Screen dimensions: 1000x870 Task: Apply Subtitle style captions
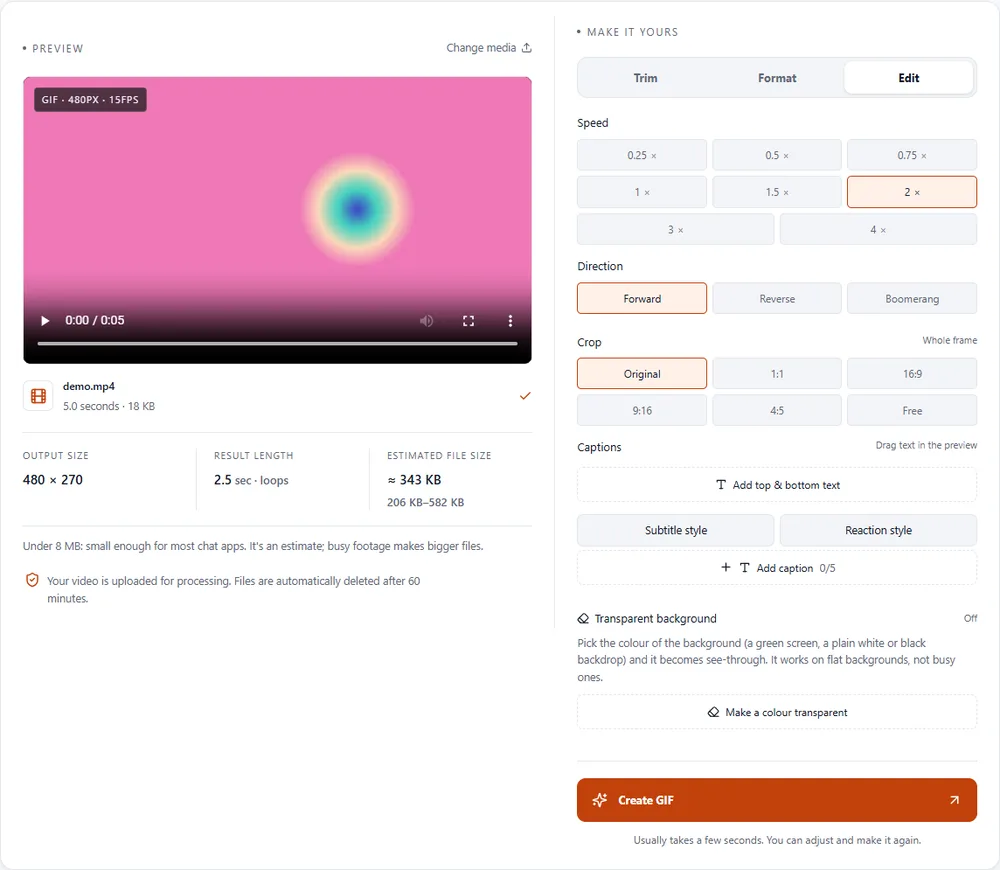[x=675, y=530]
